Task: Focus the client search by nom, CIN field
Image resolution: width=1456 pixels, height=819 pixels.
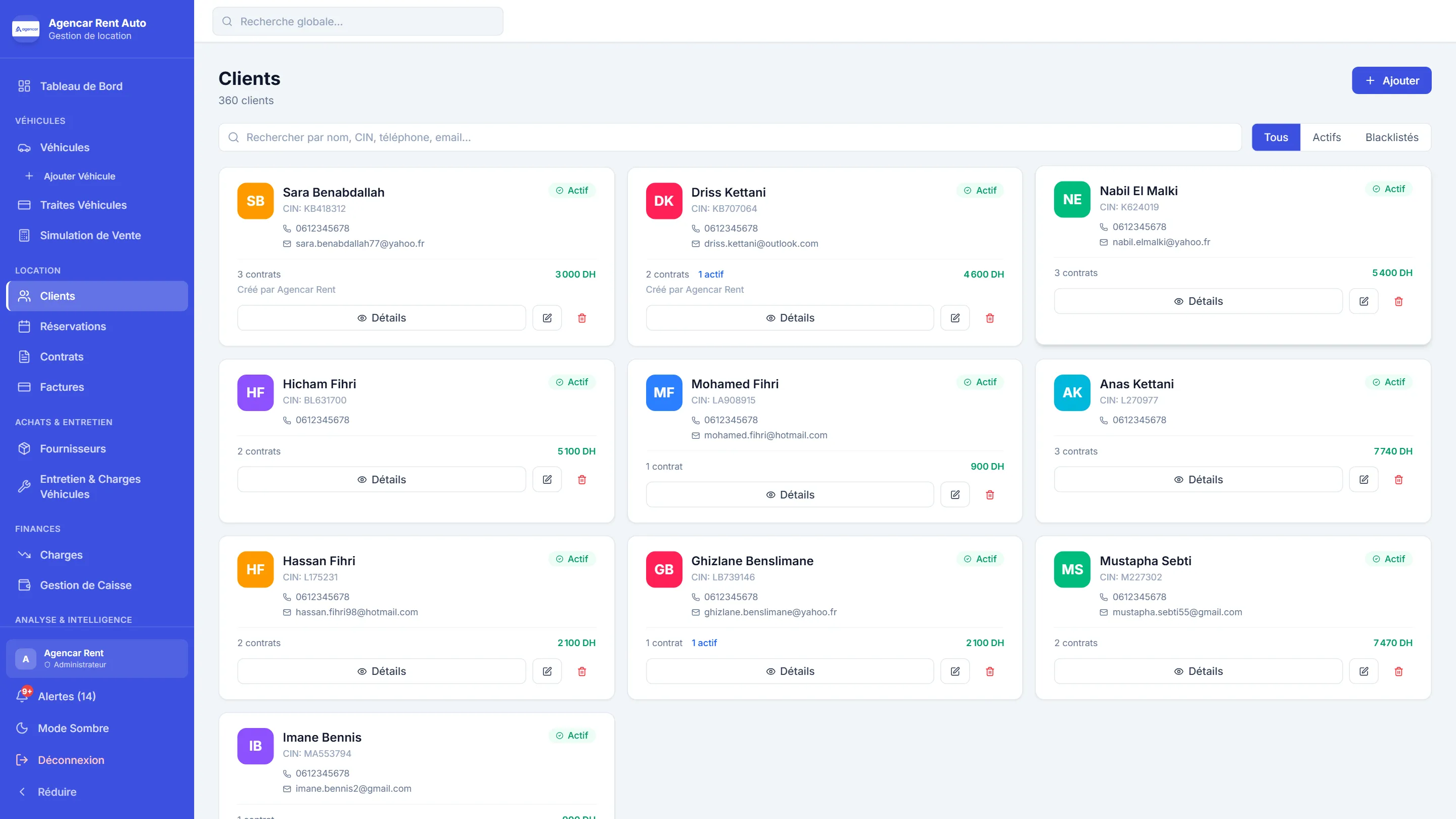Action: pos(730,138)
